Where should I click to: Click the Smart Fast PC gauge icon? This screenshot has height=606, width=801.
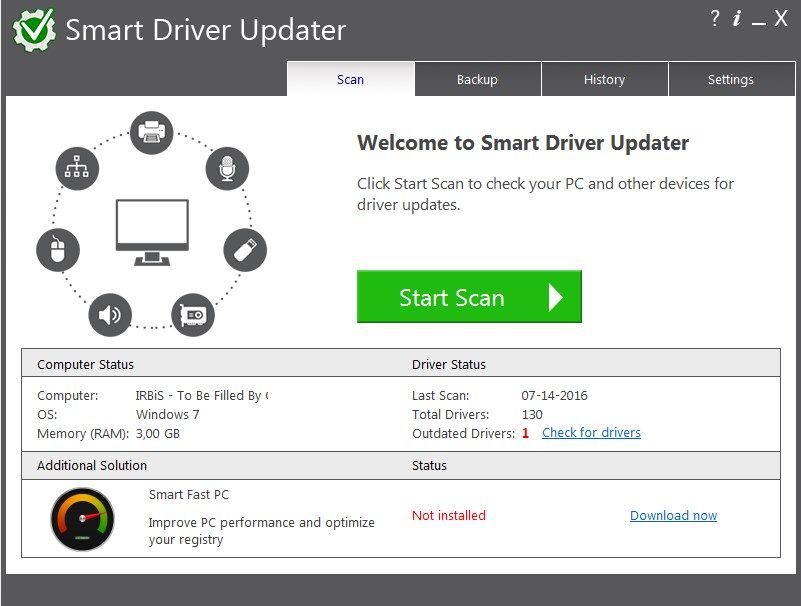point(82,519)
